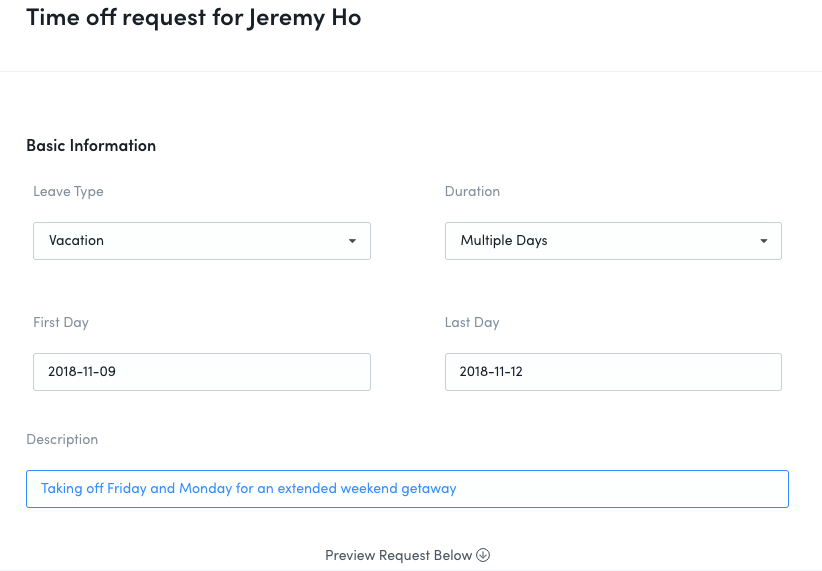Click the Description field label
The width and height of the screenshot is (822, 571).
tap(62, 439)
